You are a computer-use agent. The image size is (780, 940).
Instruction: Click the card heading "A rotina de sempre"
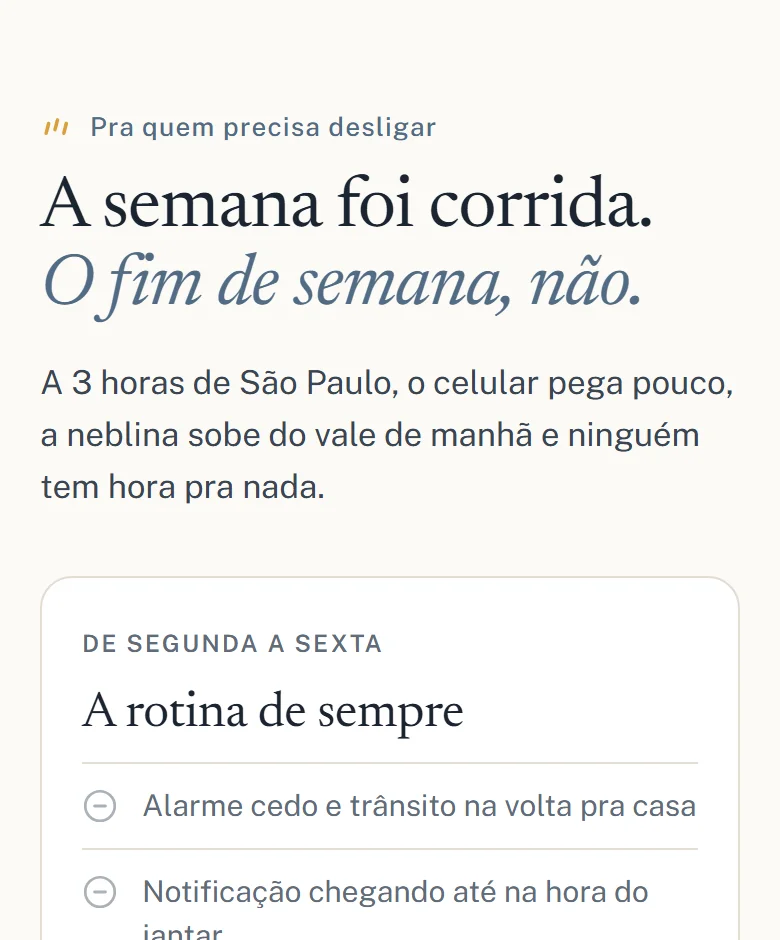tap(273, 711)
